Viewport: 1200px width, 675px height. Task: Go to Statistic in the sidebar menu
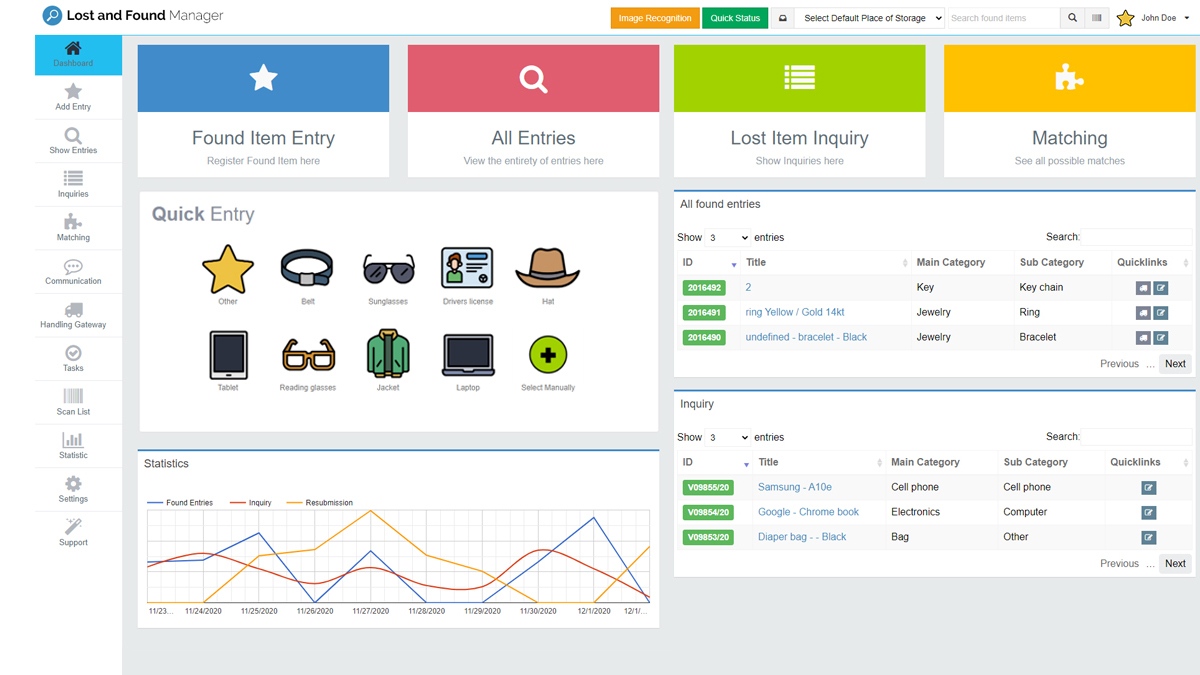(73, 446)
